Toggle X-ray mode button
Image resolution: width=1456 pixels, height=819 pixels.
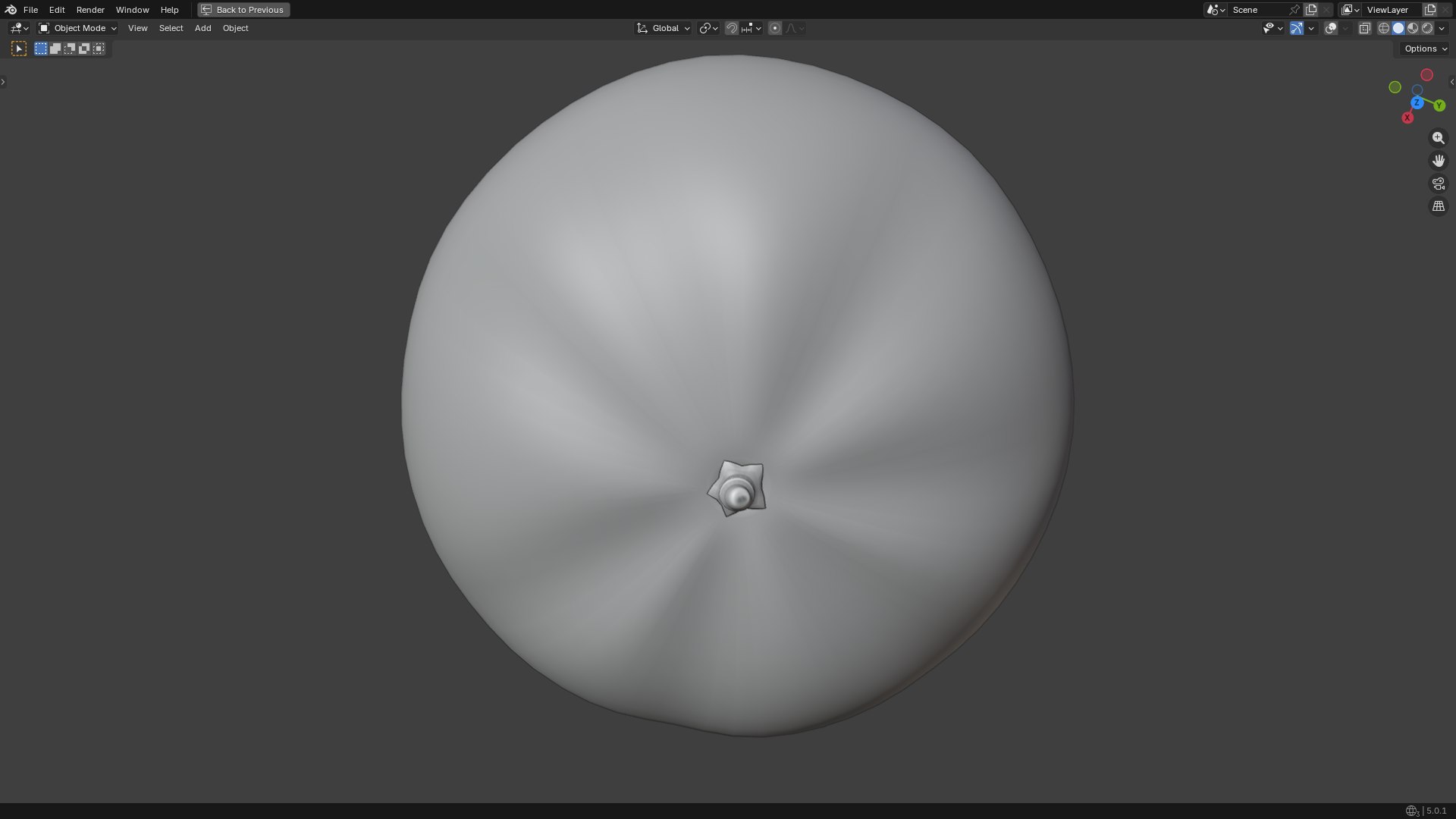pyautogui.click(x=1364, y=28)
